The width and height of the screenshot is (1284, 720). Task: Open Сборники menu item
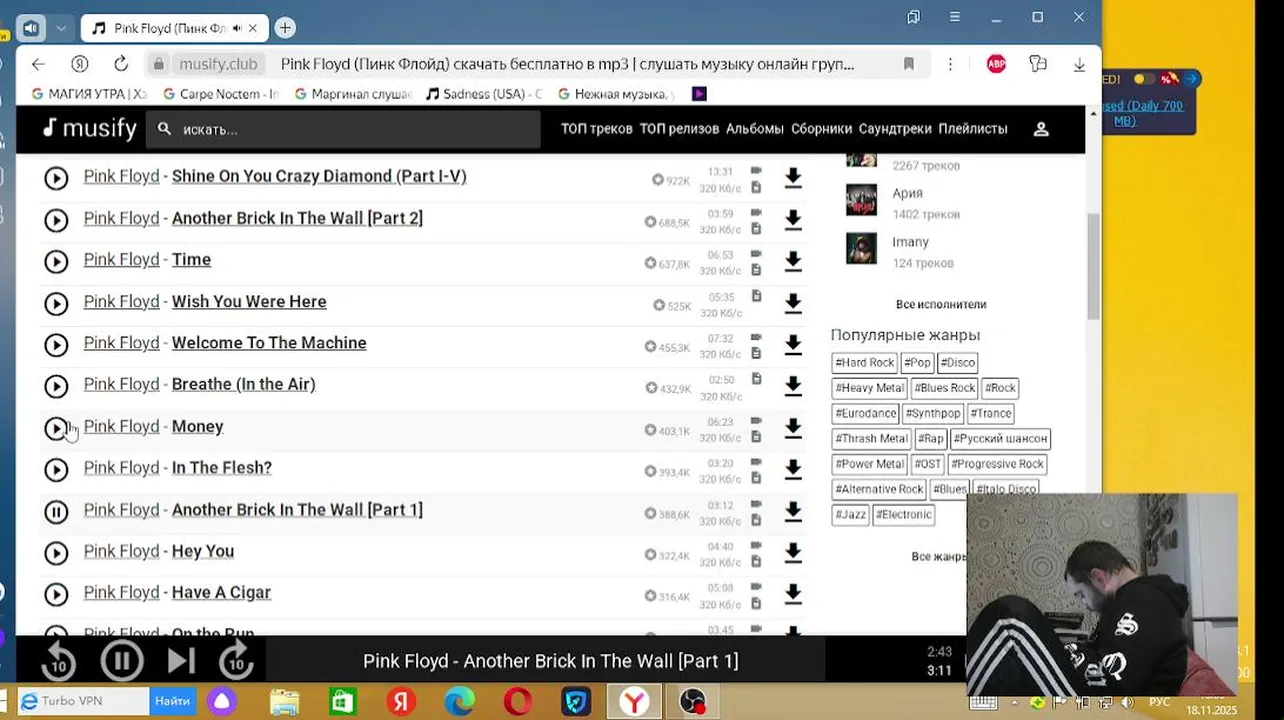pyautogui.click(x=821, y=129)
